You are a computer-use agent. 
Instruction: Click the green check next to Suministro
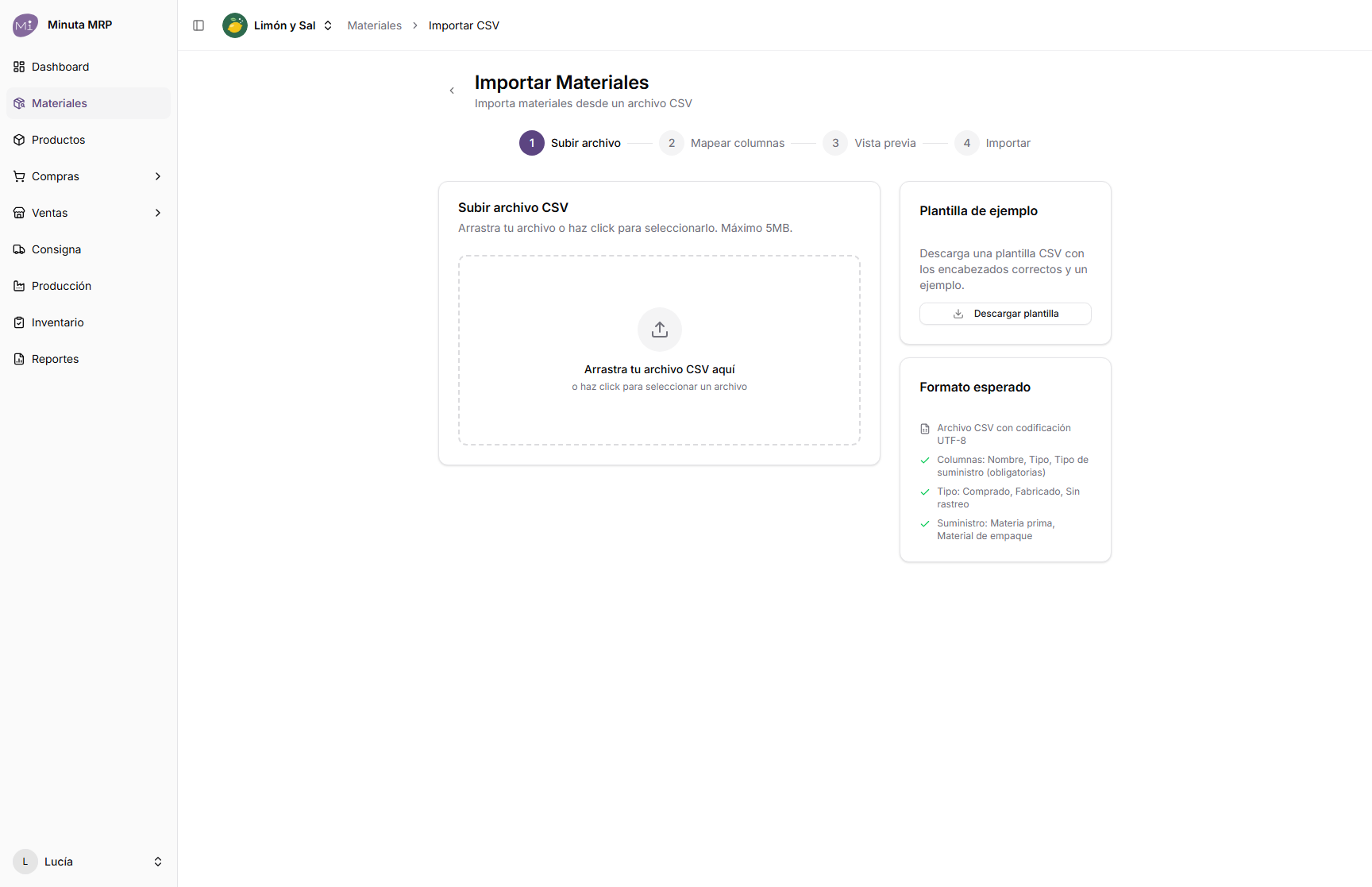click(925, 524)
